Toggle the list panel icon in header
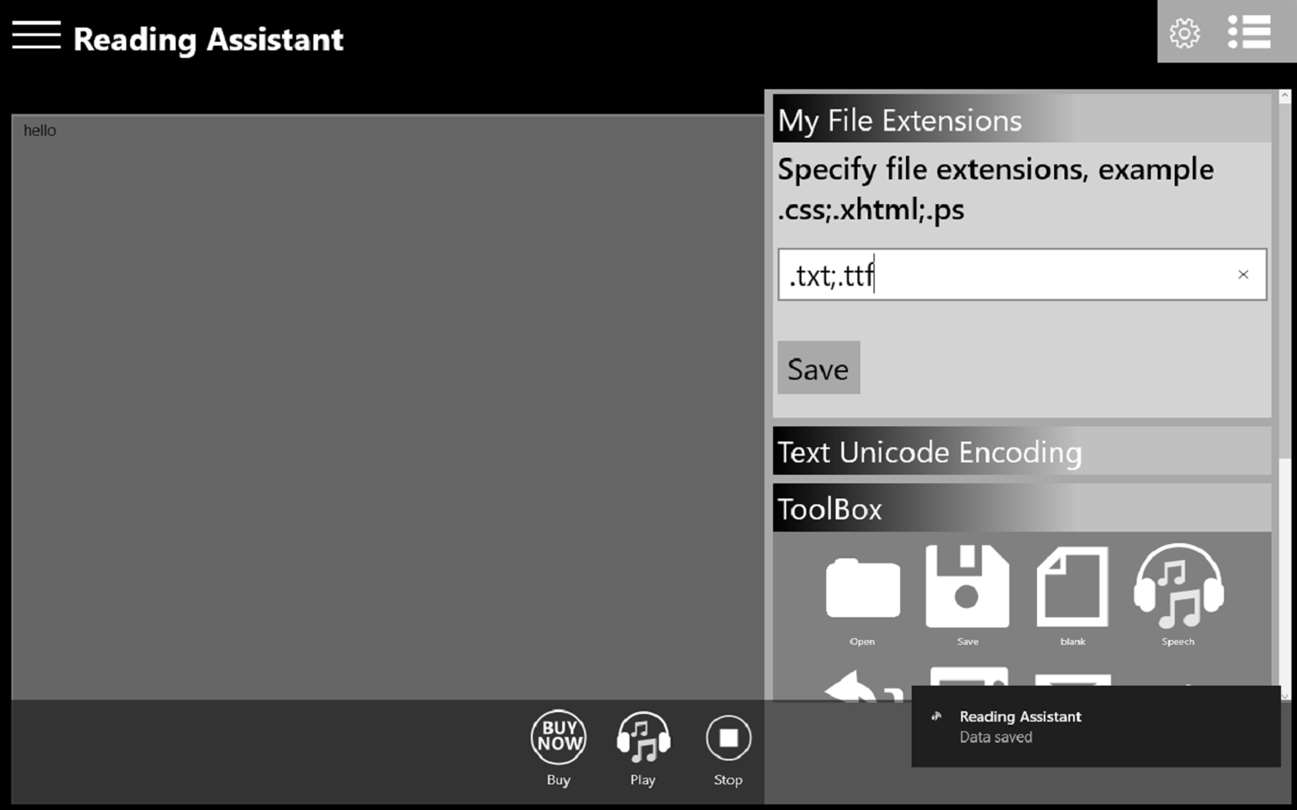This screenshot has width=1297, height=810. tap(1249, 32)
